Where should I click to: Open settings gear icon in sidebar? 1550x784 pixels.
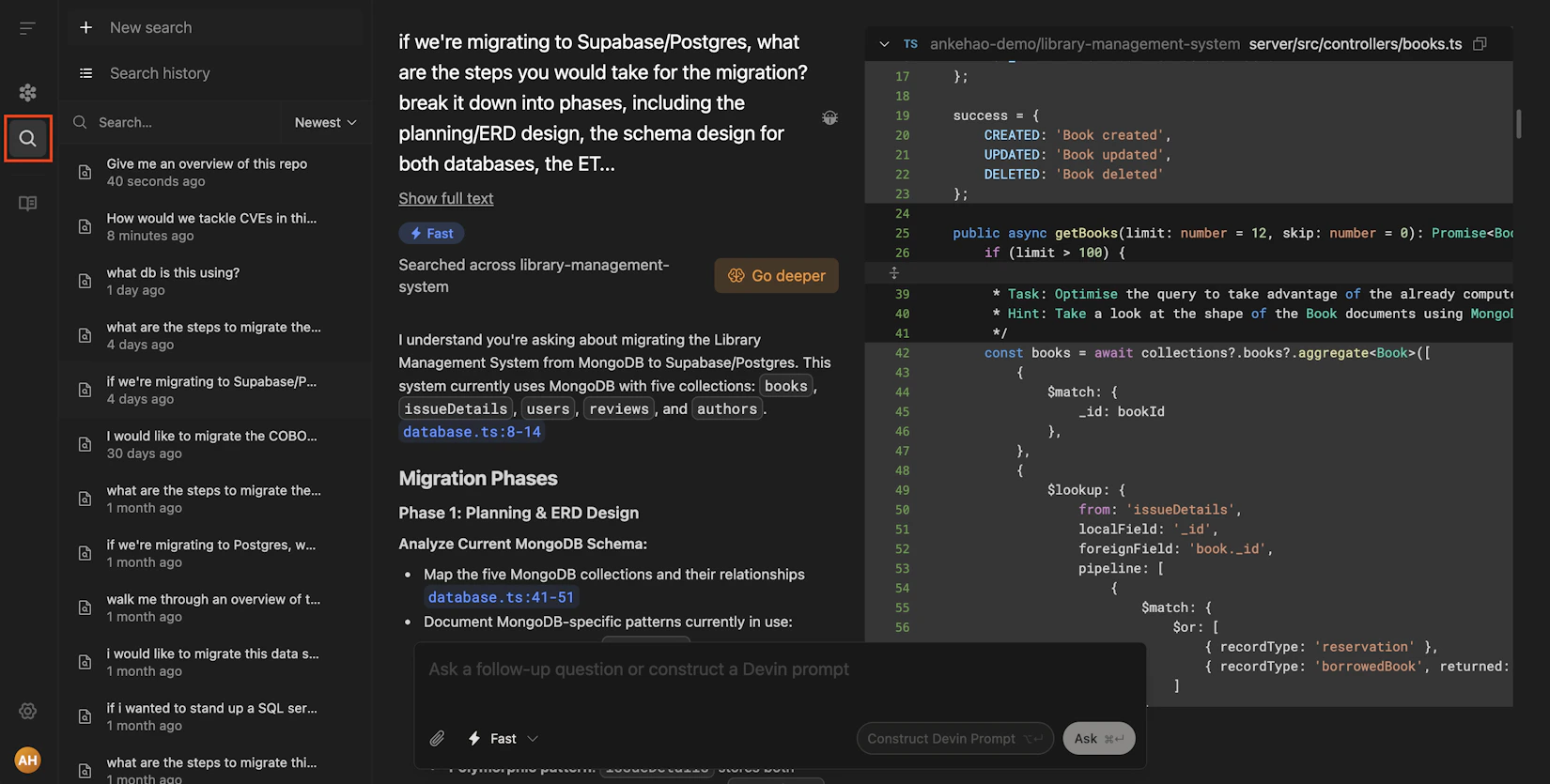tap(27, 711)
